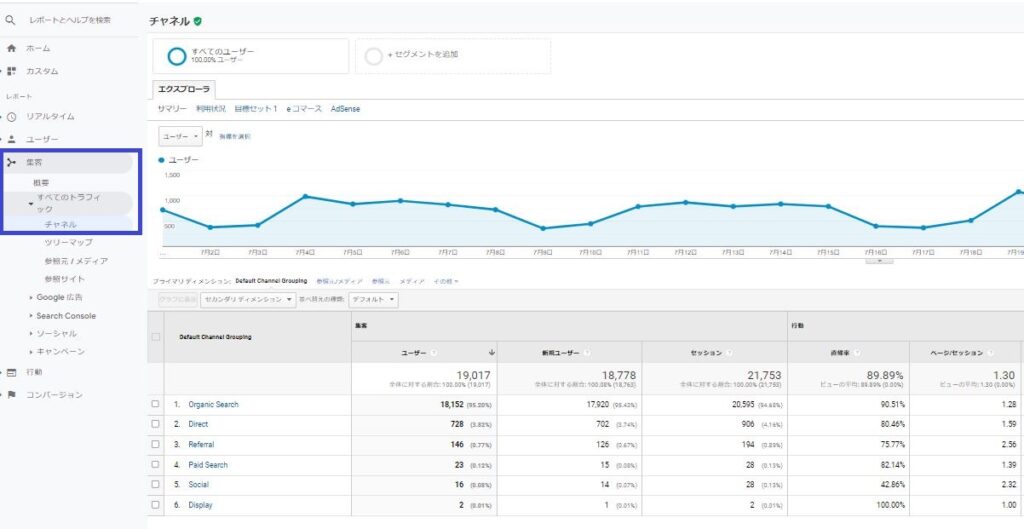Open the Home icon in sidebar
This screenshot has height=529, width=1024.
click(11, 48)
